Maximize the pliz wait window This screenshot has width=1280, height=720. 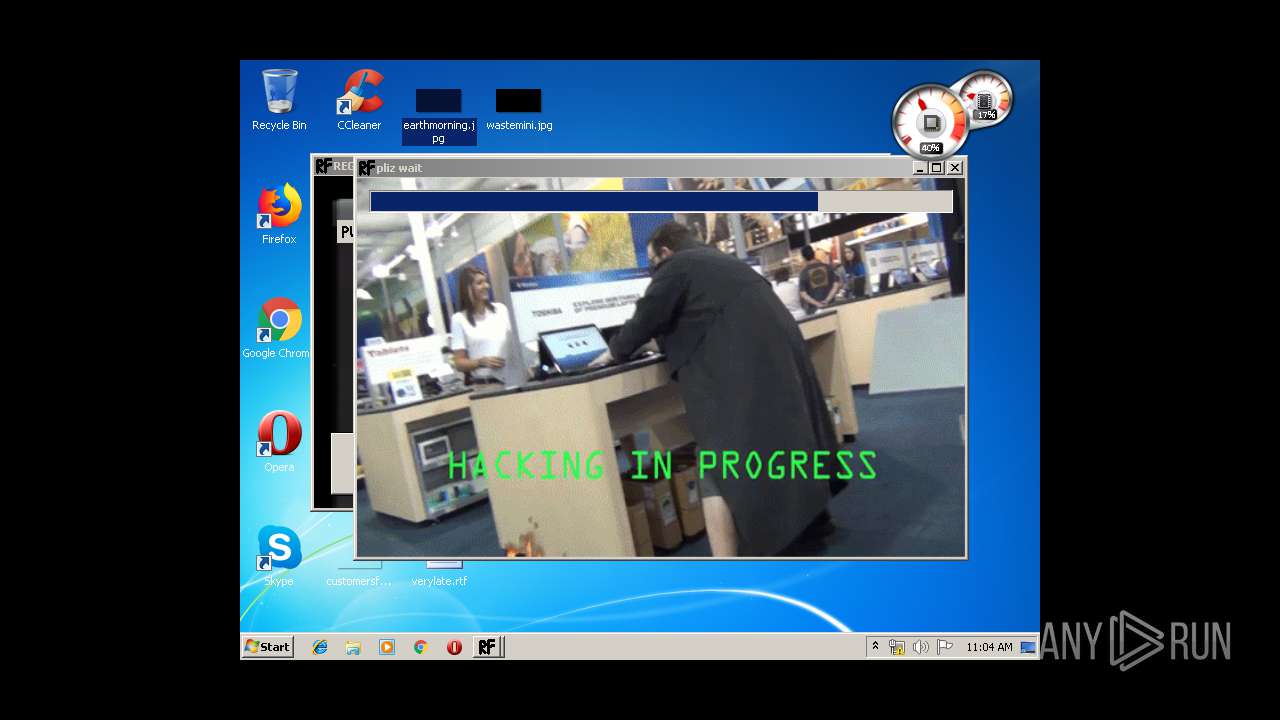(937, 168)
